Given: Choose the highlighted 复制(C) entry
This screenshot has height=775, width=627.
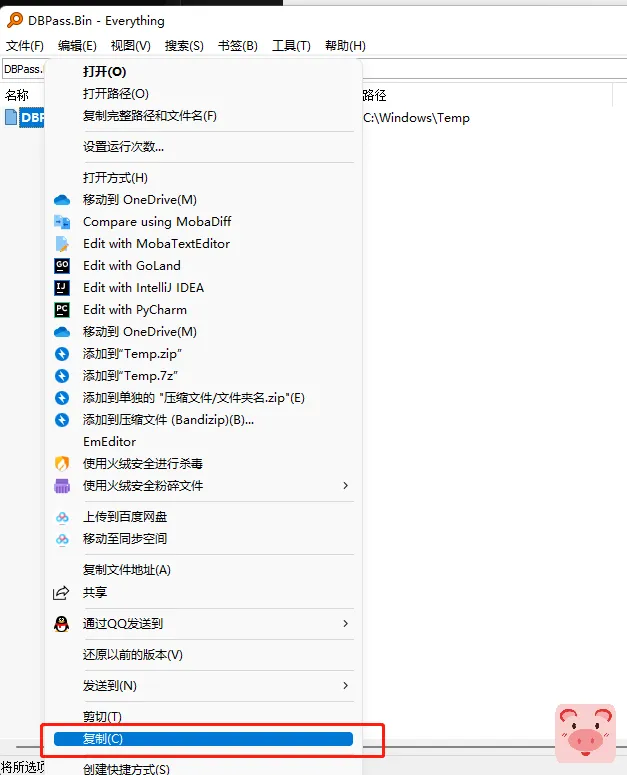Looking at the screenshot, I should coord(203,739).
